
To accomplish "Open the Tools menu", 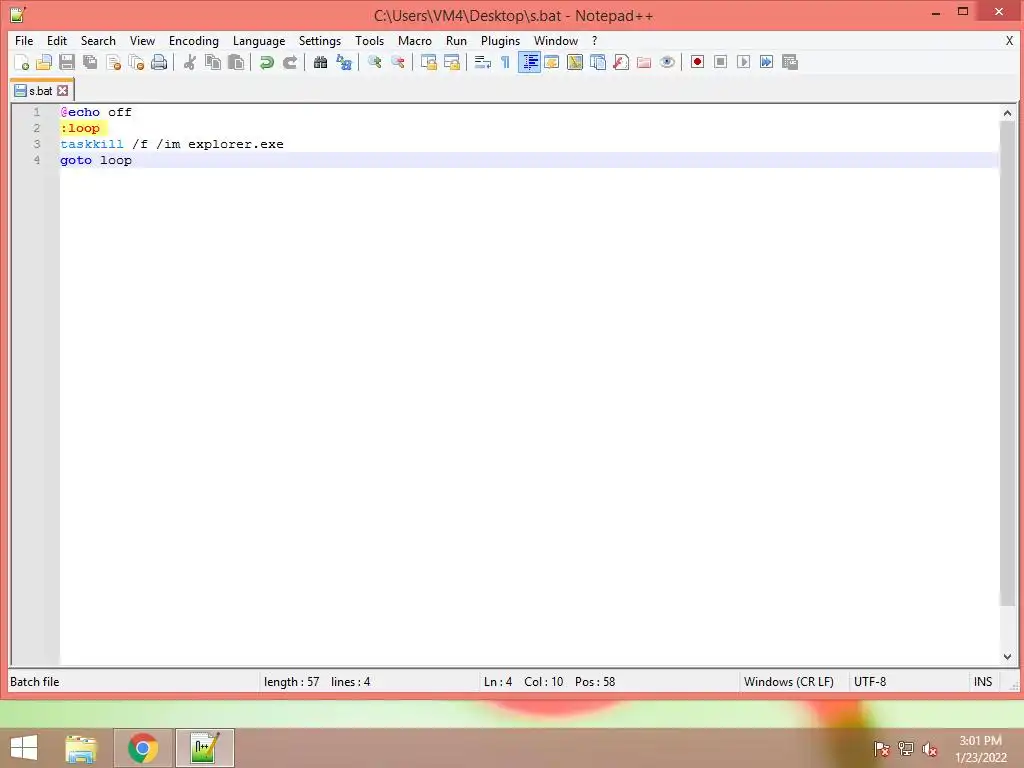I will 369,40.
